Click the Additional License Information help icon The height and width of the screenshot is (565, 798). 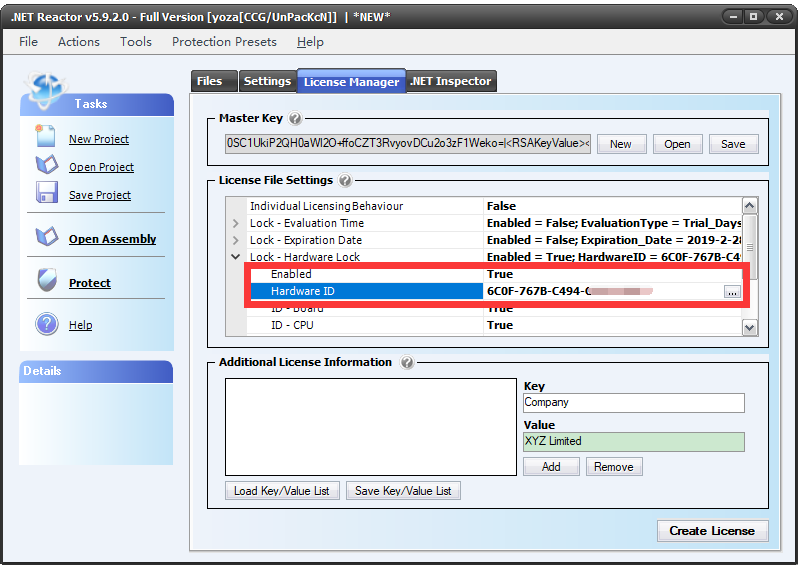[407, 362]
